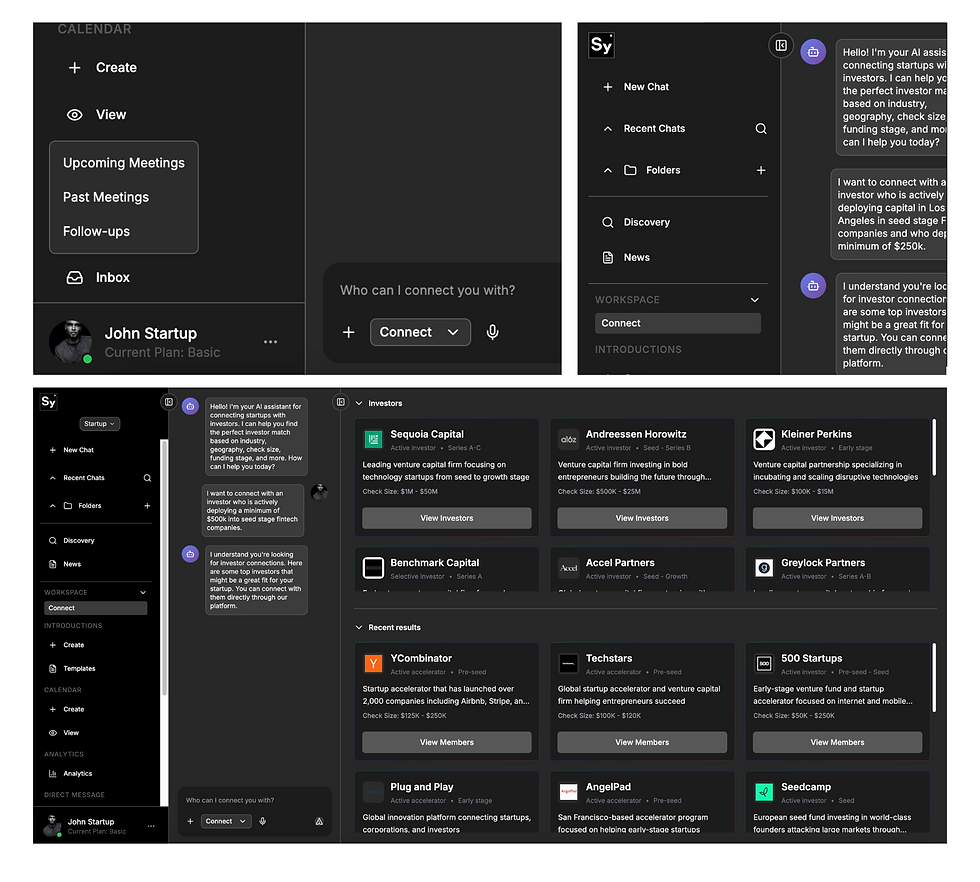Click John Startup's avatar in the full app sidebar
Screen dimensions: 980x882
52,826
